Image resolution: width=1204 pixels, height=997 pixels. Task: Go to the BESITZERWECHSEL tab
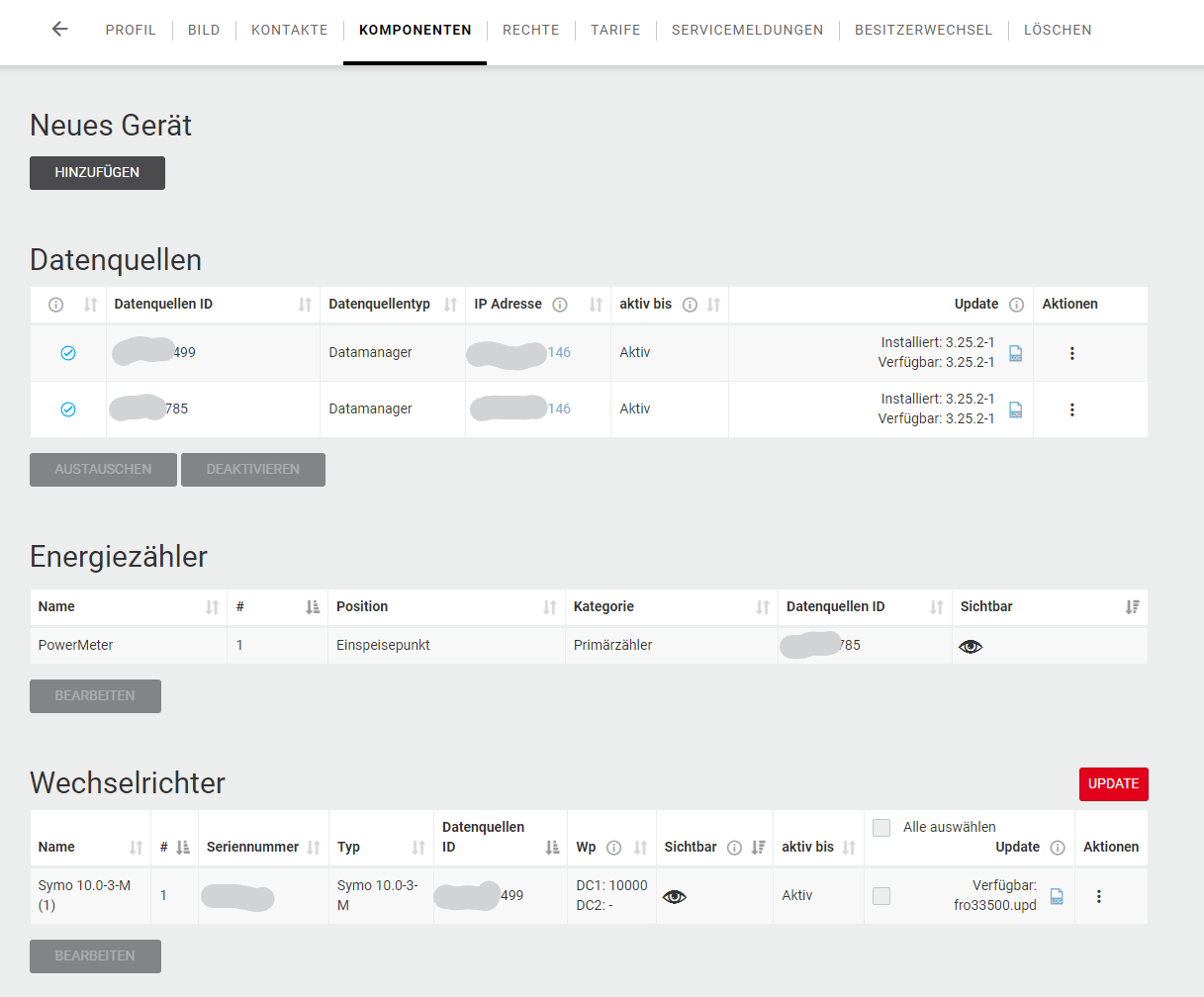(x=924, y=30)
